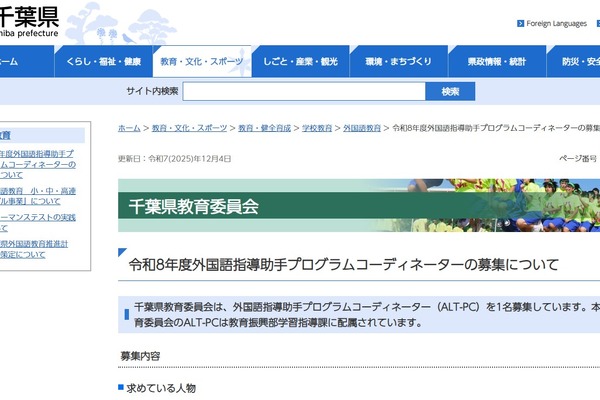
Task: Click the 求めている人物 subheading
Action: coord(161,388)
